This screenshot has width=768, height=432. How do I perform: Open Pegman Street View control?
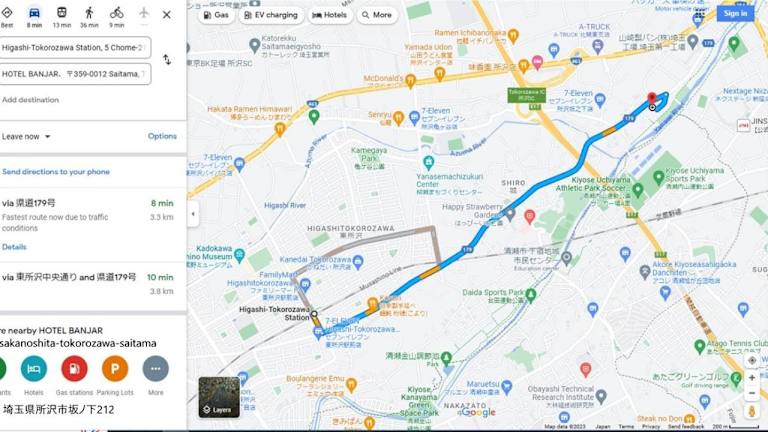click(752, 411)
